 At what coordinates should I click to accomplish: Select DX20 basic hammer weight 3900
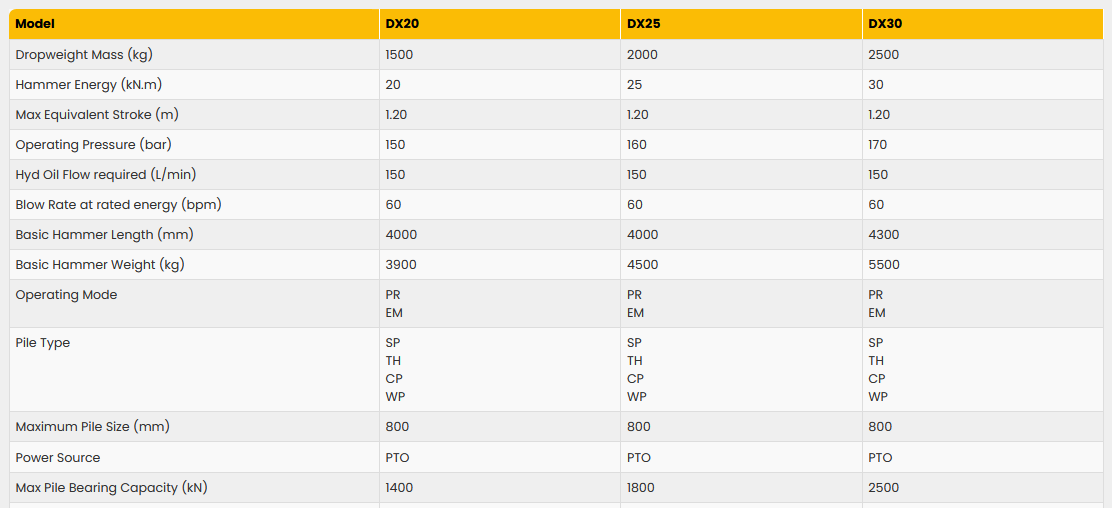(x=401, y=265)
